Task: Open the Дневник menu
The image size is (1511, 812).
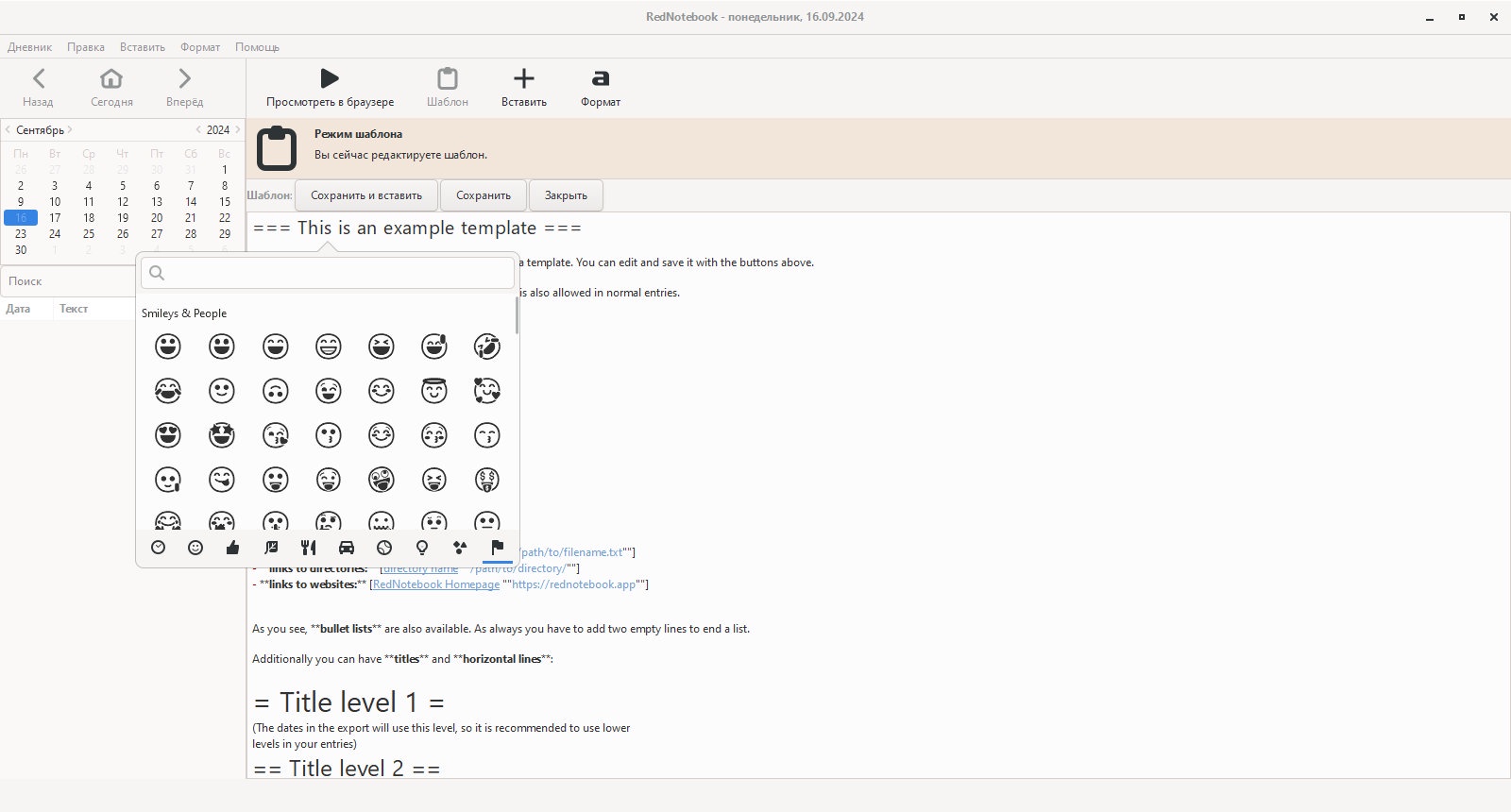Action: (30, 47)
